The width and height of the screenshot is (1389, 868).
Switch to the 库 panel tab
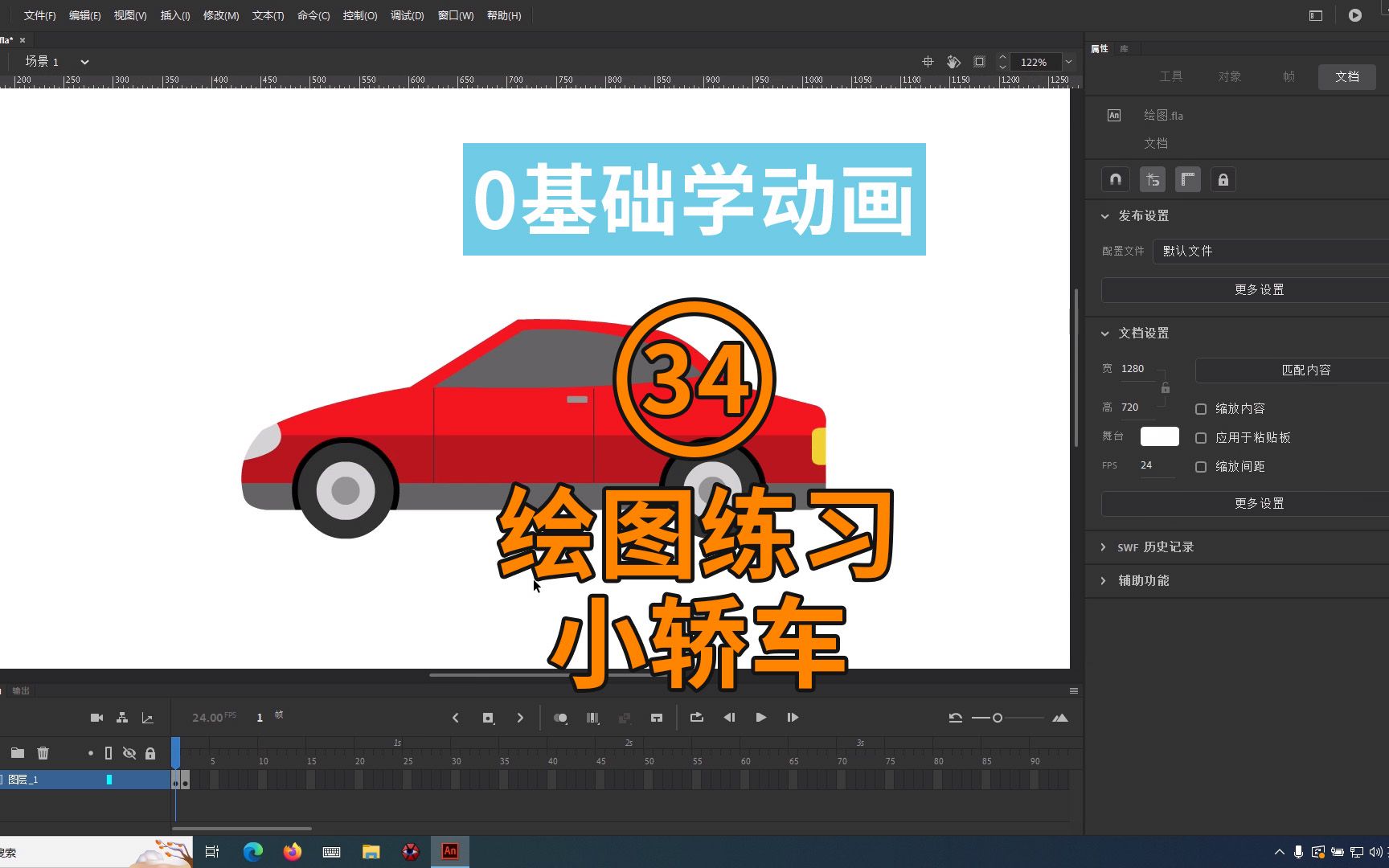point(1125,48)
